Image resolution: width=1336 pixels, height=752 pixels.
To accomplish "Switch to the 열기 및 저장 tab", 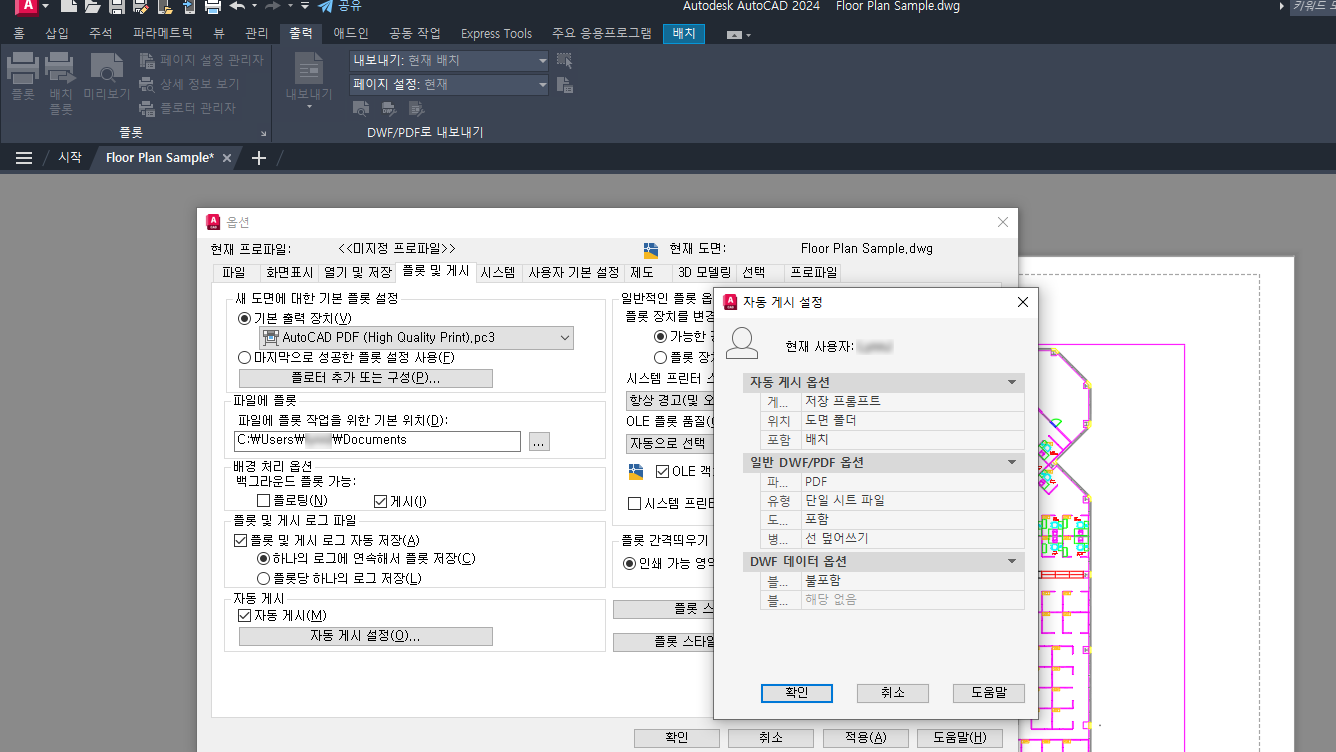I will [358, 272].
